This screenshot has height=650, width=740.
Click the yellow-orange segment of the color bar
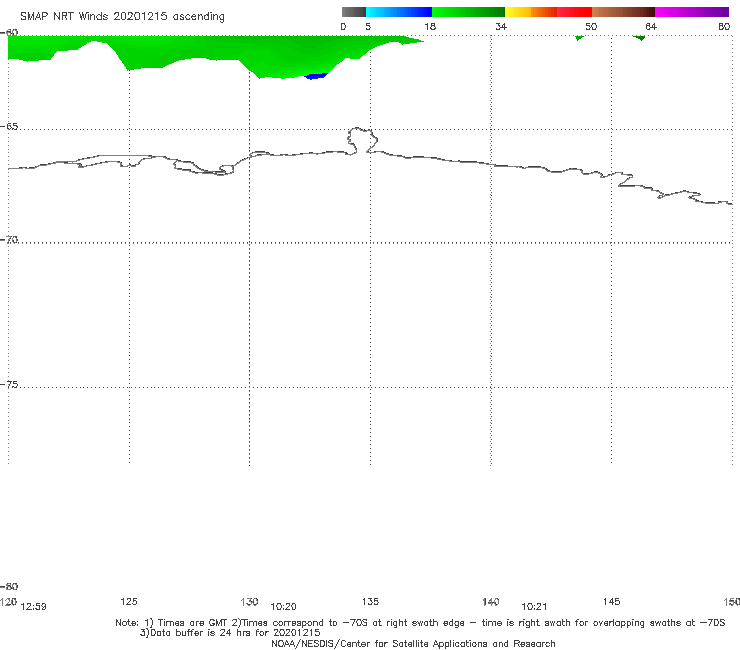[531, 12]
